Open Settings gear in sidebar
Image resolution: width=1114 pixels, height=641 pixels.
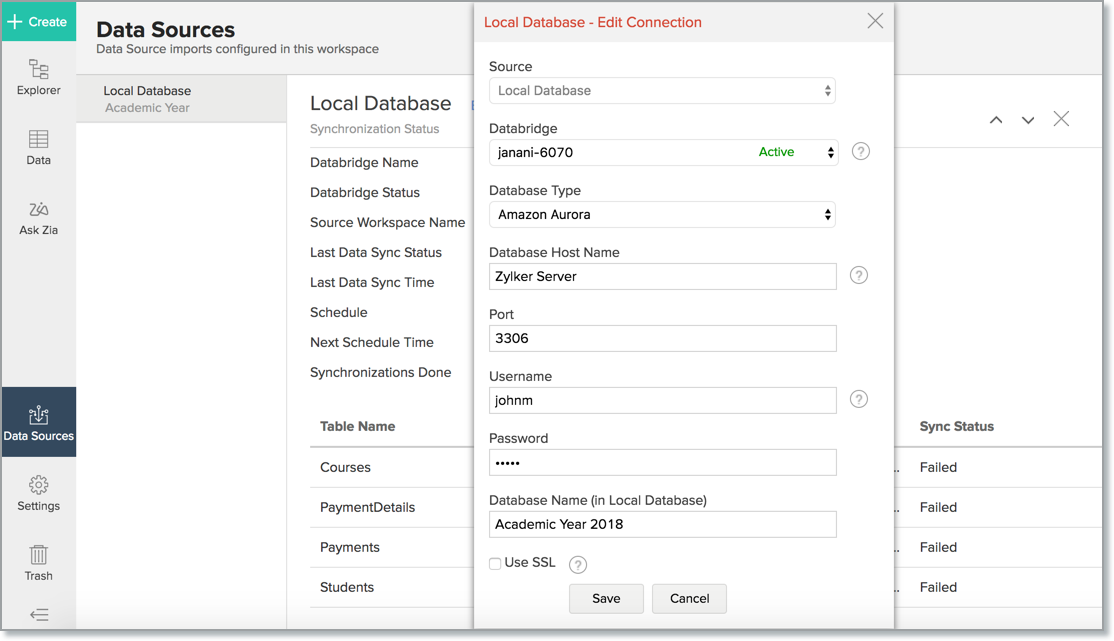pos(38,492)
